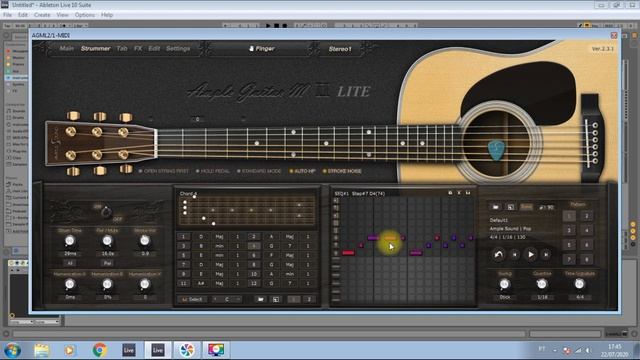Open the Create menu in Ableton Live

(42, 15)
